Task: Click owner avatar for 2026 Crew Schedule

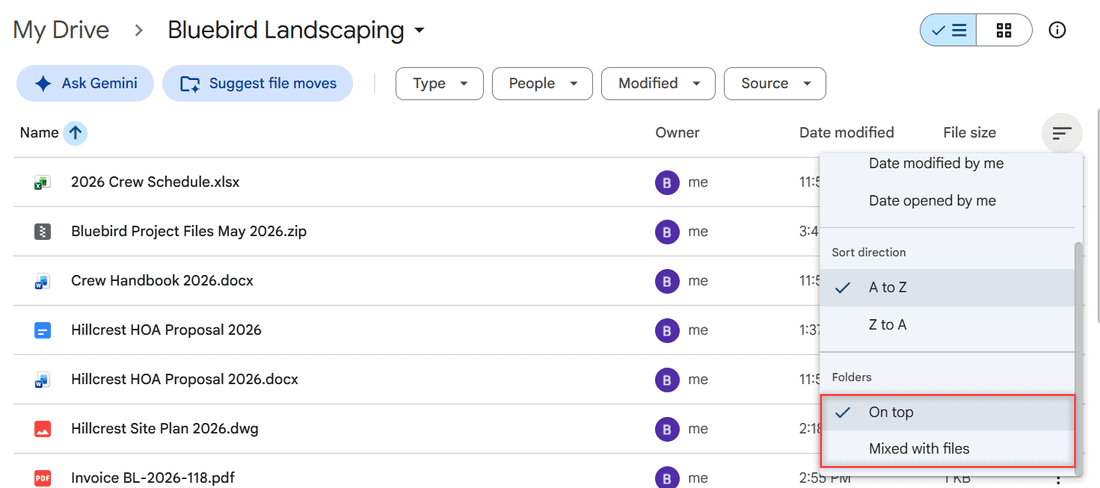Action: click(666, 182)
